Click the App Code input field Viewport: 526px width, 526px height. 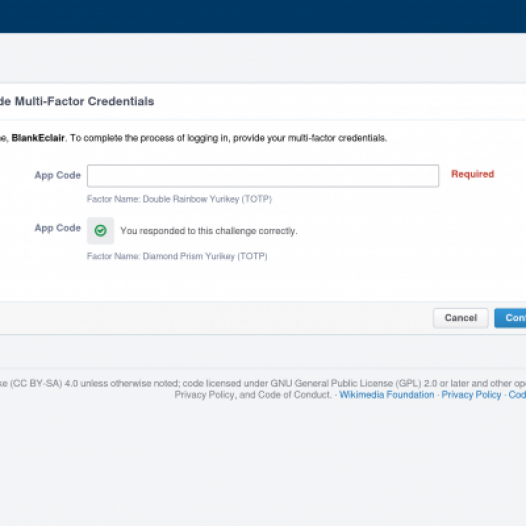coord(263,176)
